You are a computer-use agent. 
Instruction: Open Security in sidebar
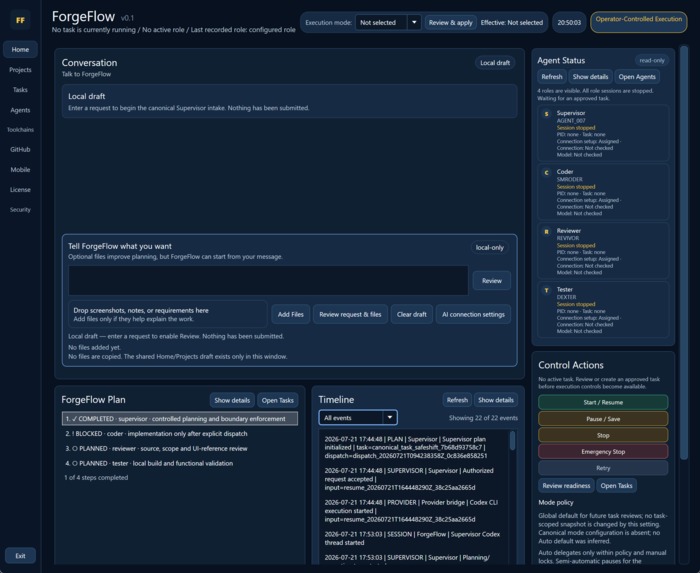pos(20,209)
